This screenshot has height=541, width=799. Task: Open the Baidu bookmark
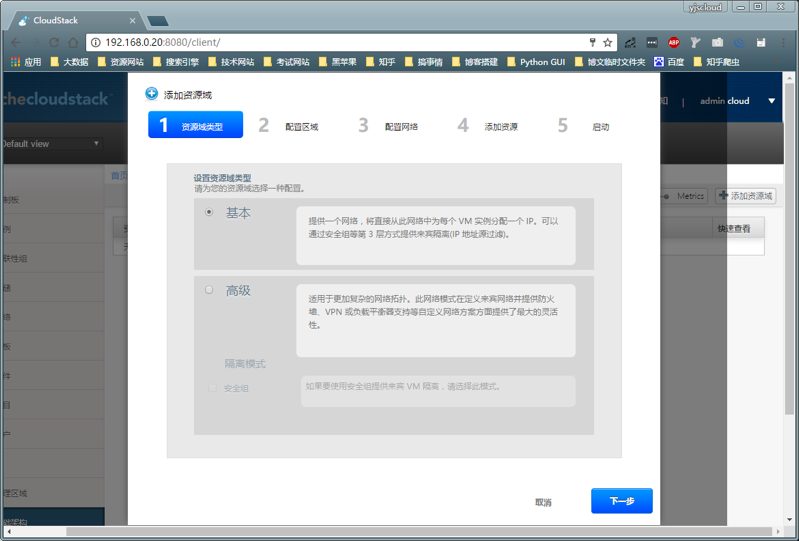click(669, 62)
